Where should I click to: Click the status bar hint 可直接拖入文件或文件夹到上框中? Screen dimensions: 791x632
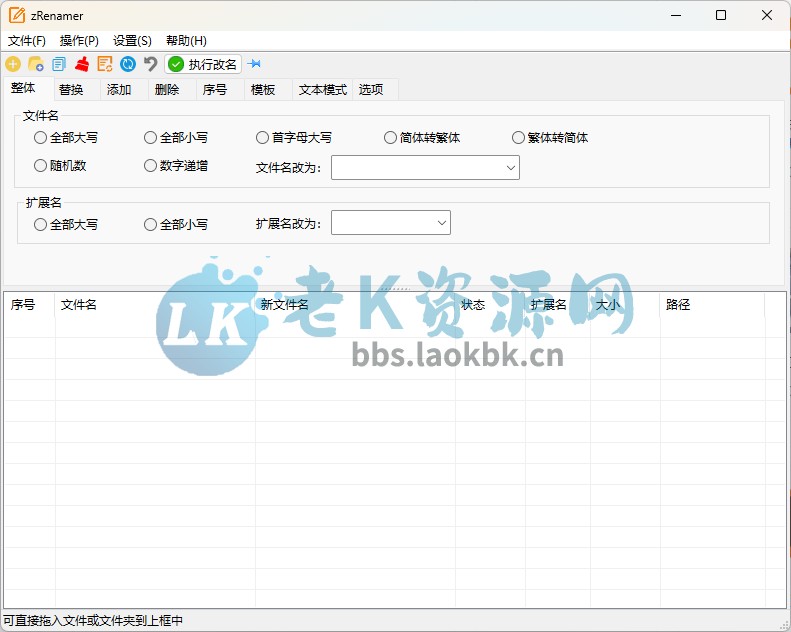click(x=93, y=621)
